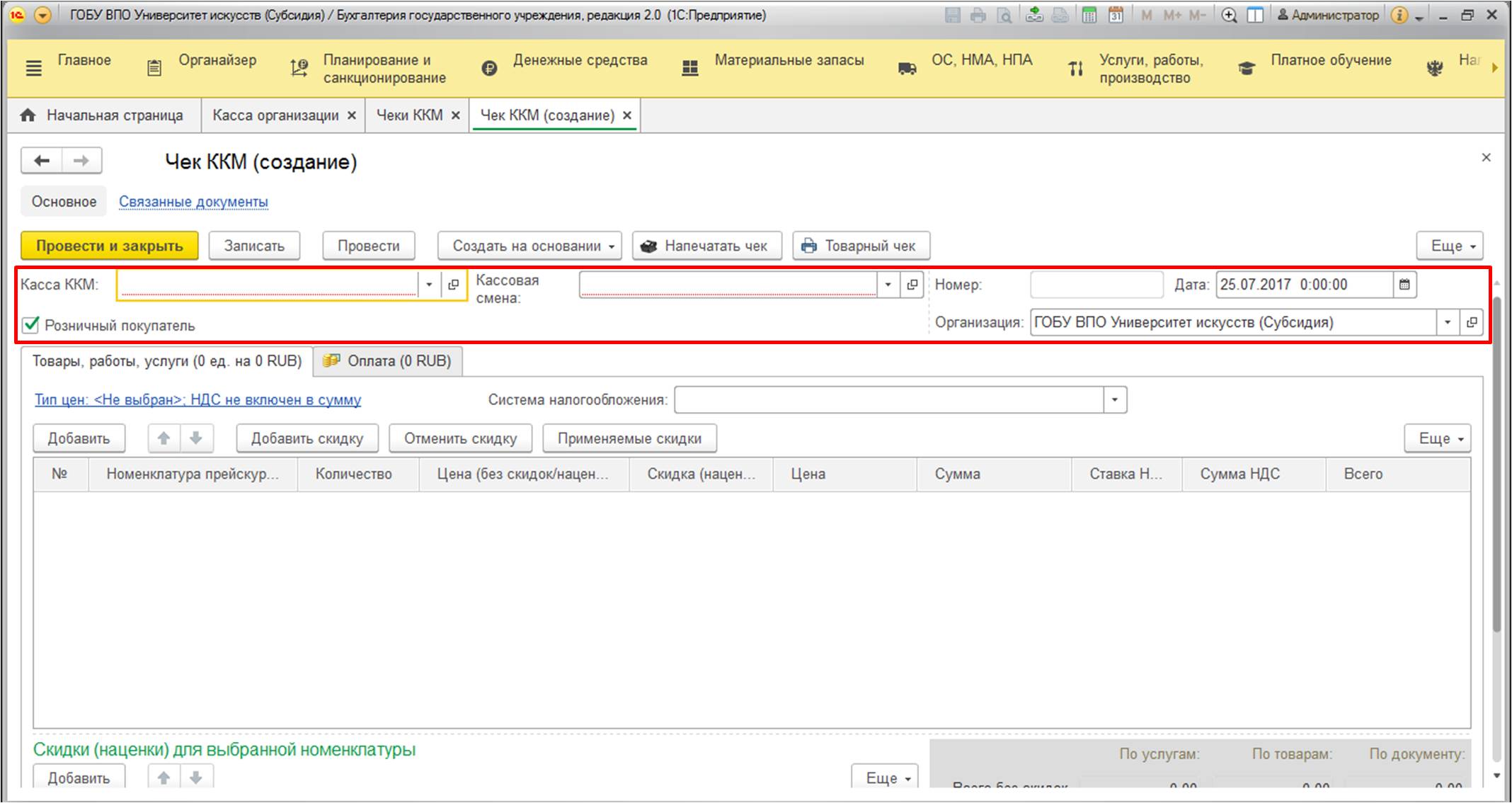Click the info help icon
The height and width of the screenshot is (803, 1512).
[1399, 15]
